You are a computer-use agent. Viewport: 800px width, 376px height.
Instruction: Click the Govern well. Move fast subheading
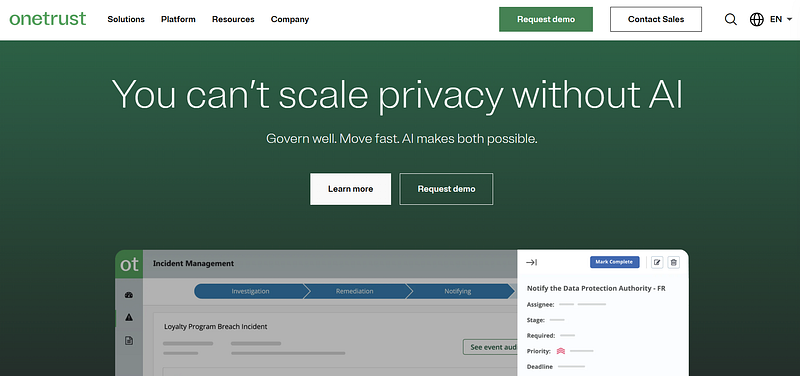(x=402, y=138)
